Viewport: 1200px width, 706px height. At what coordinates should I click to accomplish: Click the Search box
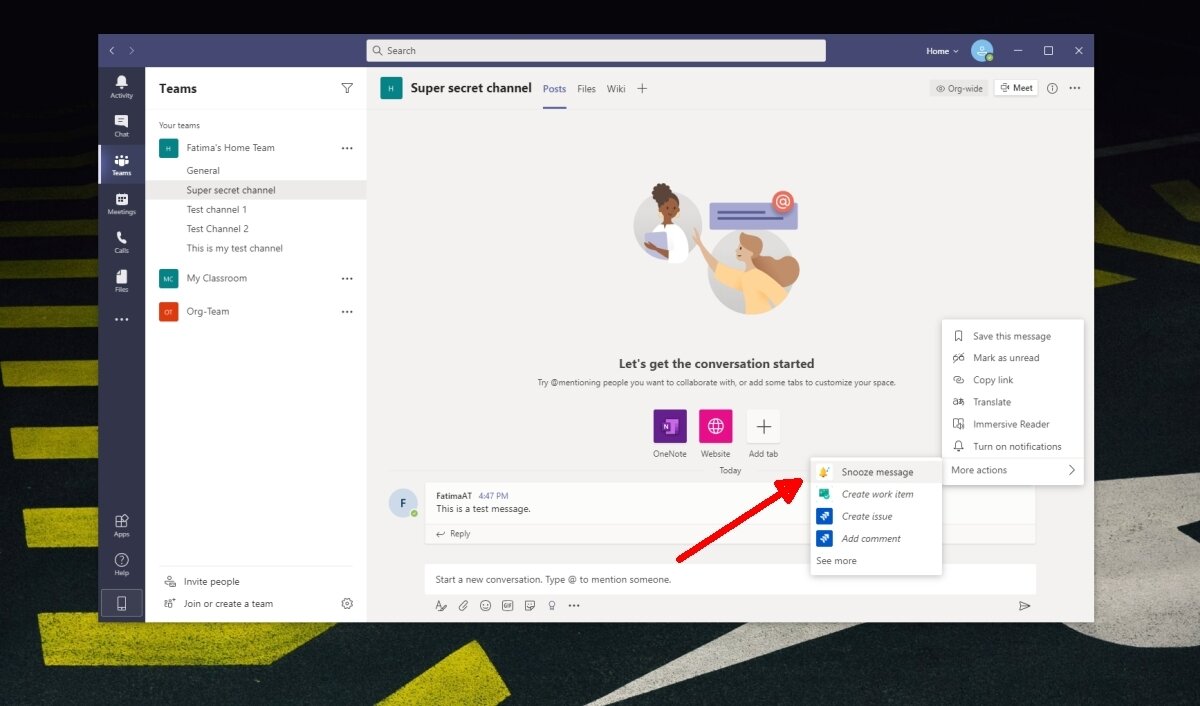click(x=596, y=51)
